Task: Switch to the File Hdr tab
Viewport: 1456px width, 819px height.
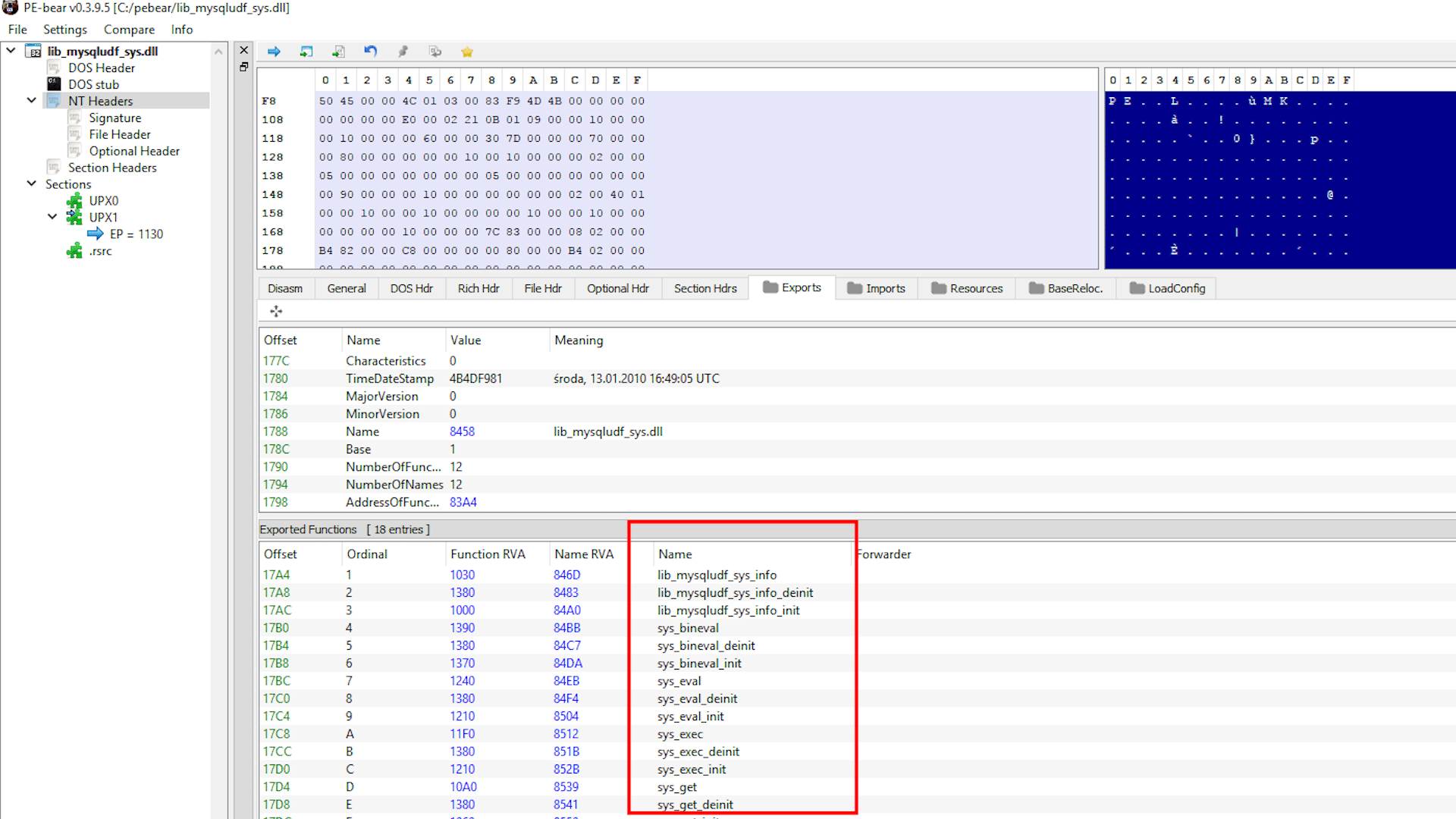Action: [x=543, y=288]
